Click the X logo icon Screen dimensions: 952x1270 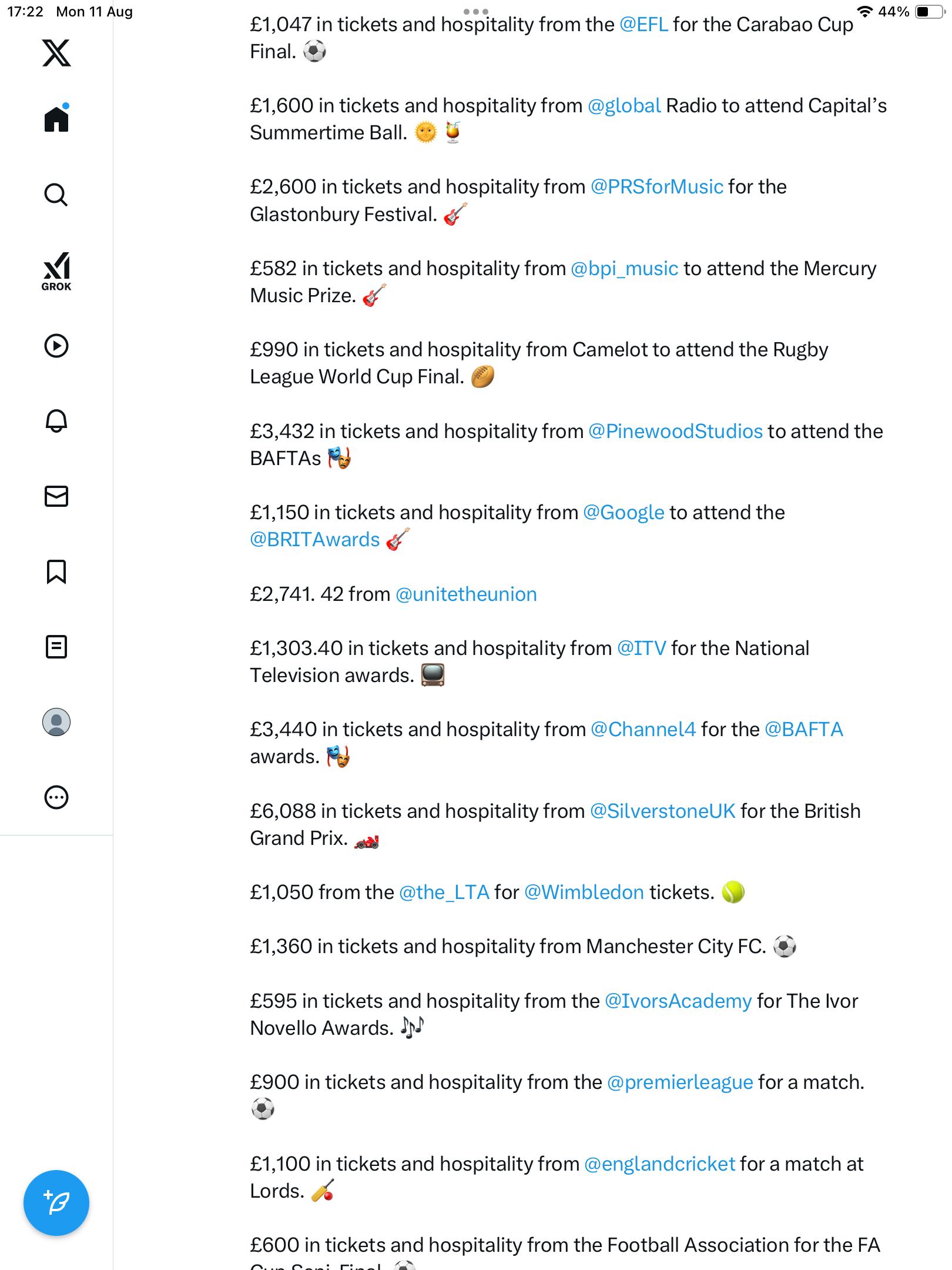coord(56,53)
